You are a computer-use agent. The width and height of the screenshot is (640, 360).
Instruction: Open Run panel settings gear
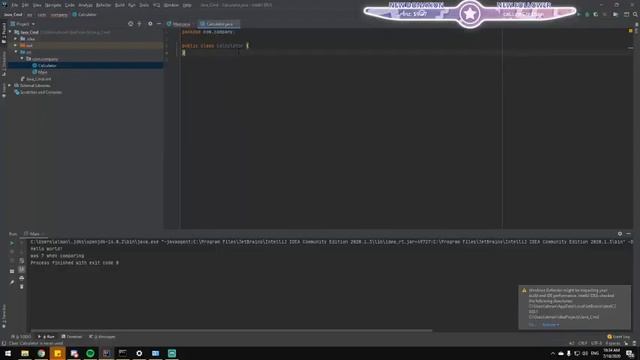click(x=620, y=234)
